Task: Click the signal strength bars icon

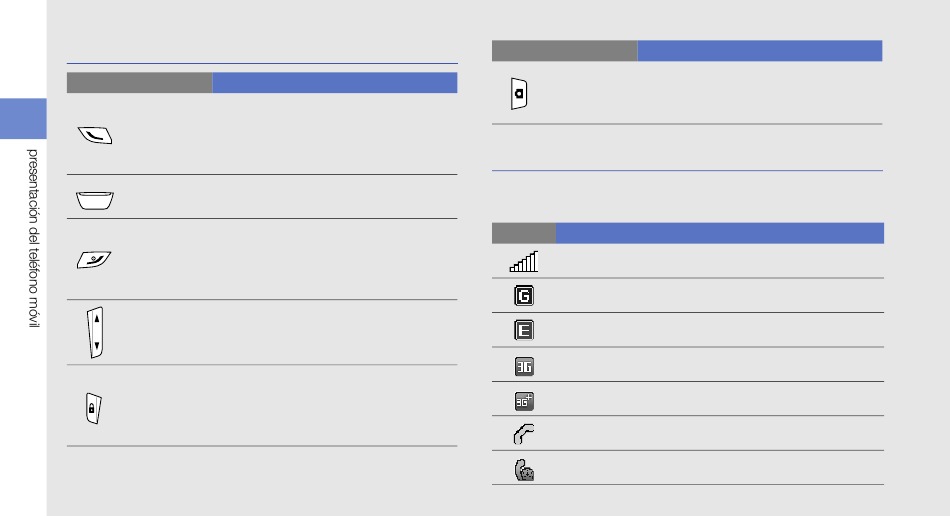Action: [523, 261]
